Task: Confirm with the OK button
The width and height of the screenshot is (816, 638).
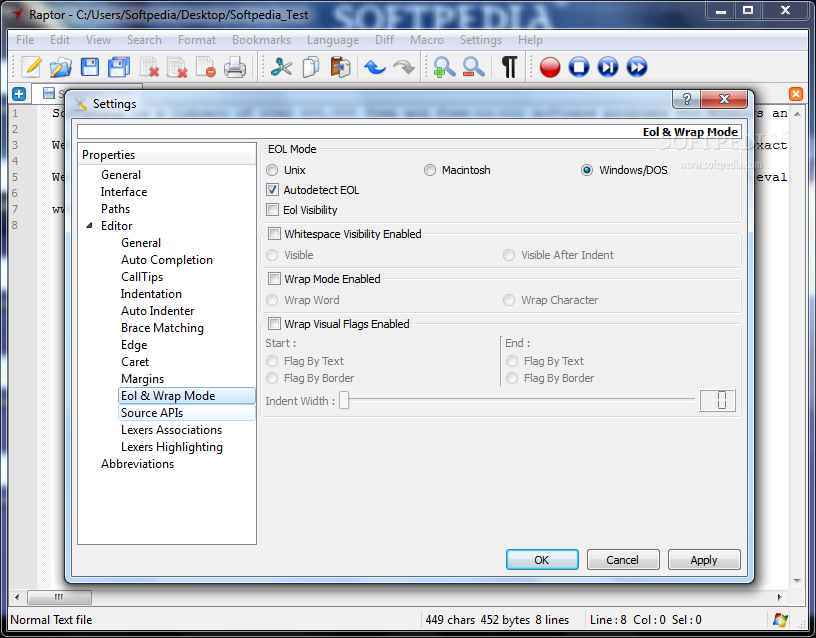Action: point(542,559)
